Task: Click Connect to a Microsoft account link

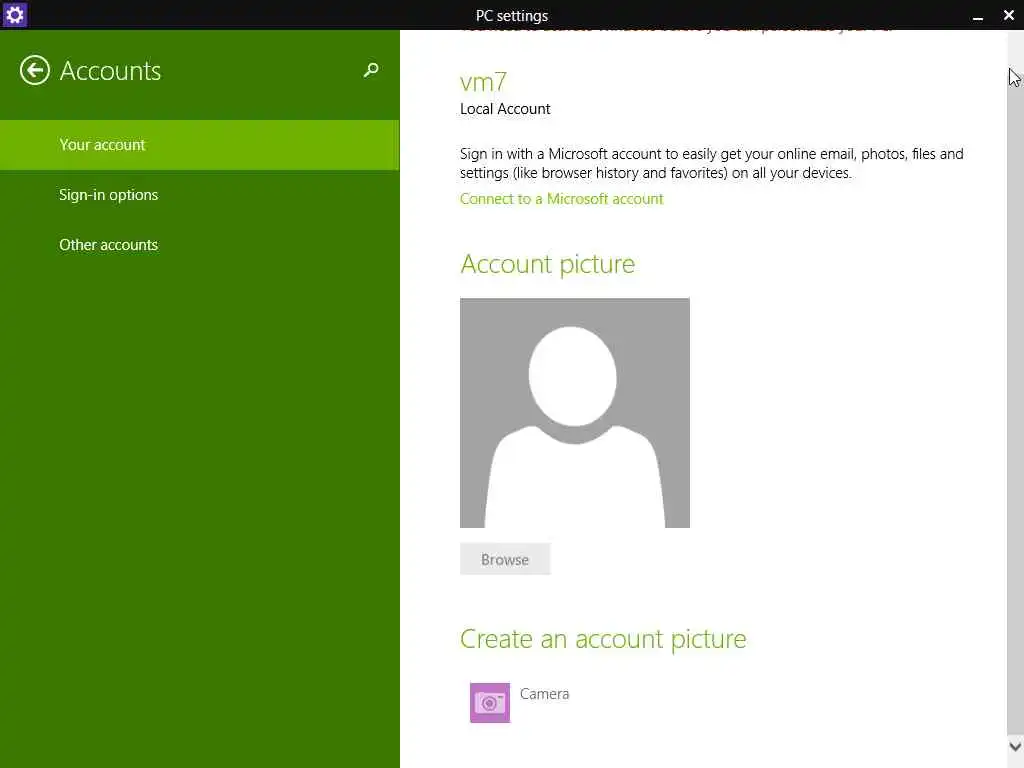Action: click(562, 199)
